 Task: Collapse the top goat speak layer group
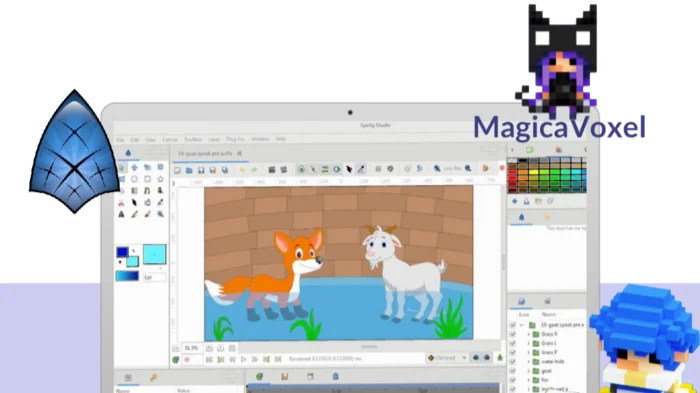pos(521,325)
